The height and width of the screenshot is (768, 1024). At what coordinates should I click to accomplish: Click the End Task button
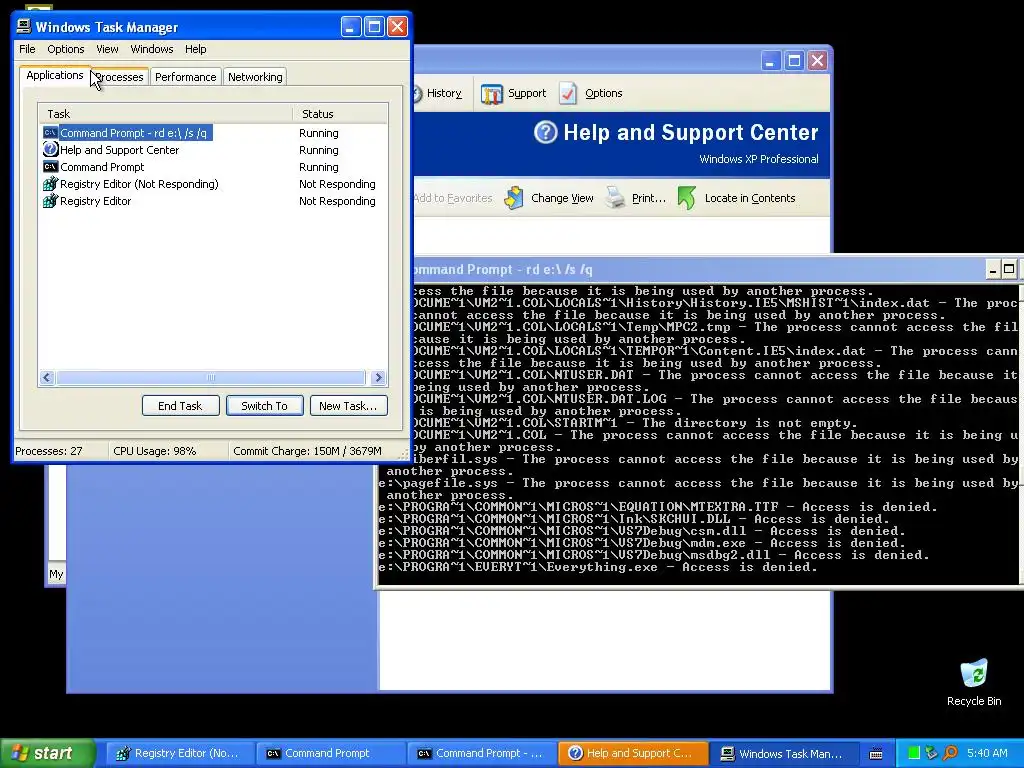point(180,406)
